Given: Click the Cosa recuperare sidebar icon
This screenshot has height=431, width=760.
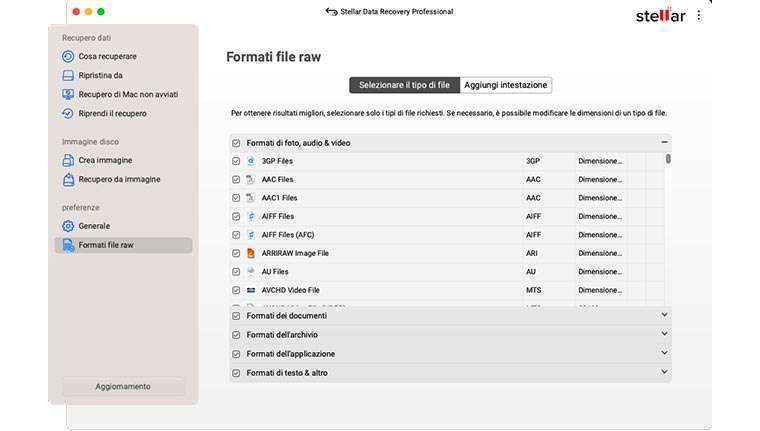Looking at the screenshot, I should point(68,56).
